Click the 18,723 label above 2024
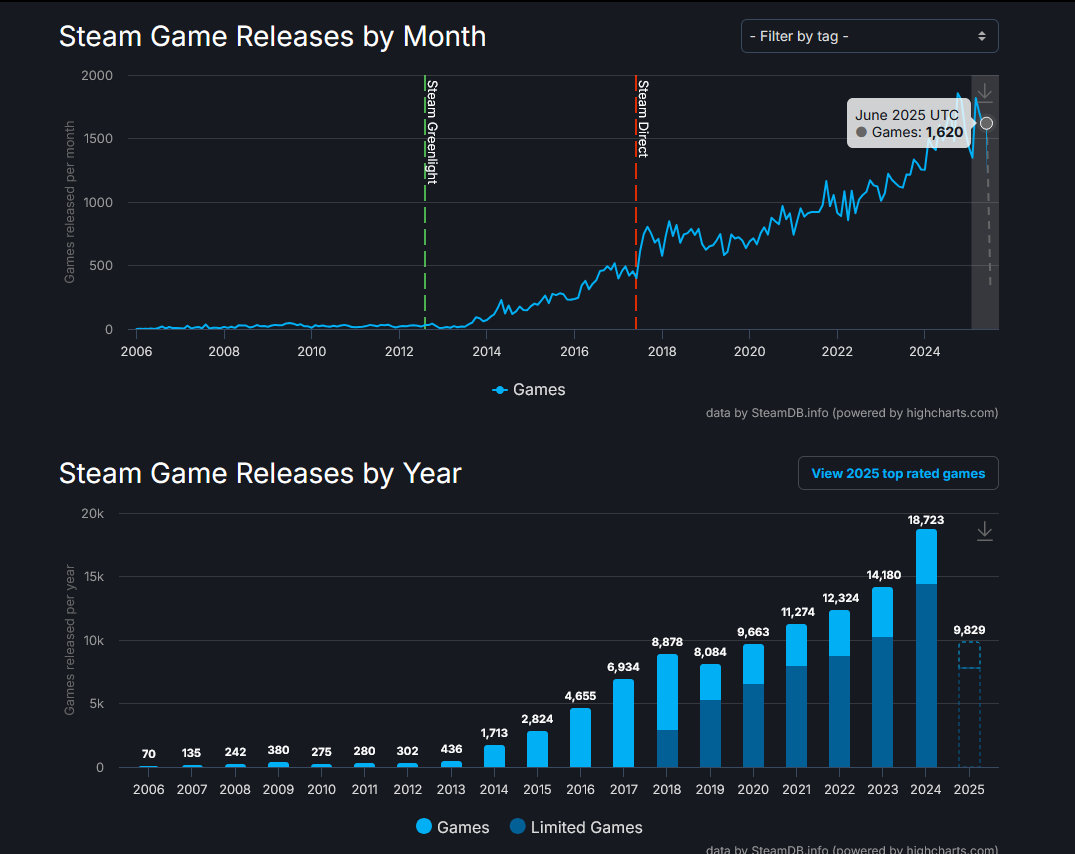Image resolution: width=1075 pixels, height=854 pixels. coord(926,520)
